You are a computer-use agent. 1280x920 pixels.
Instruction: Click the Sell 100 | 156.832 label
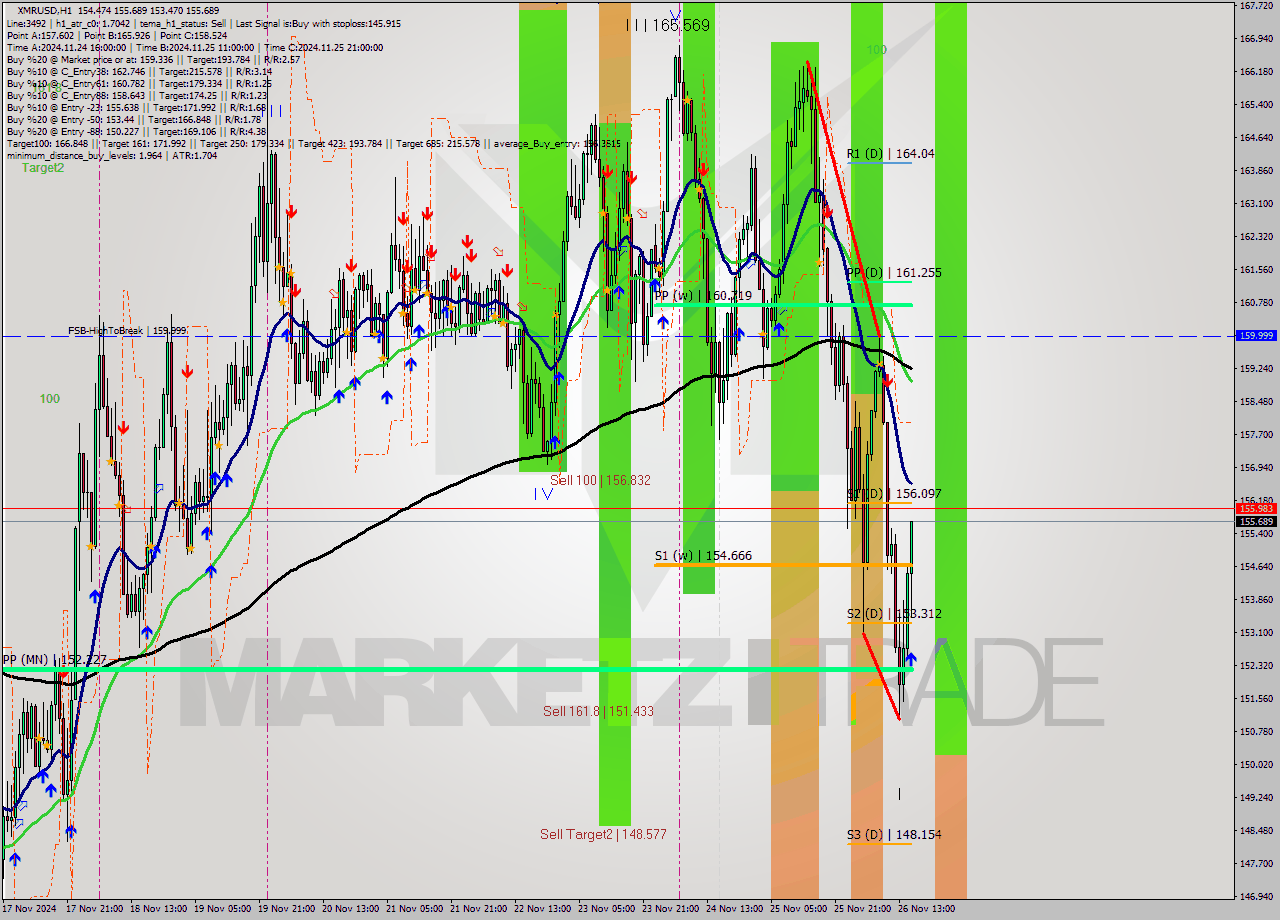(x=600, y=481)
